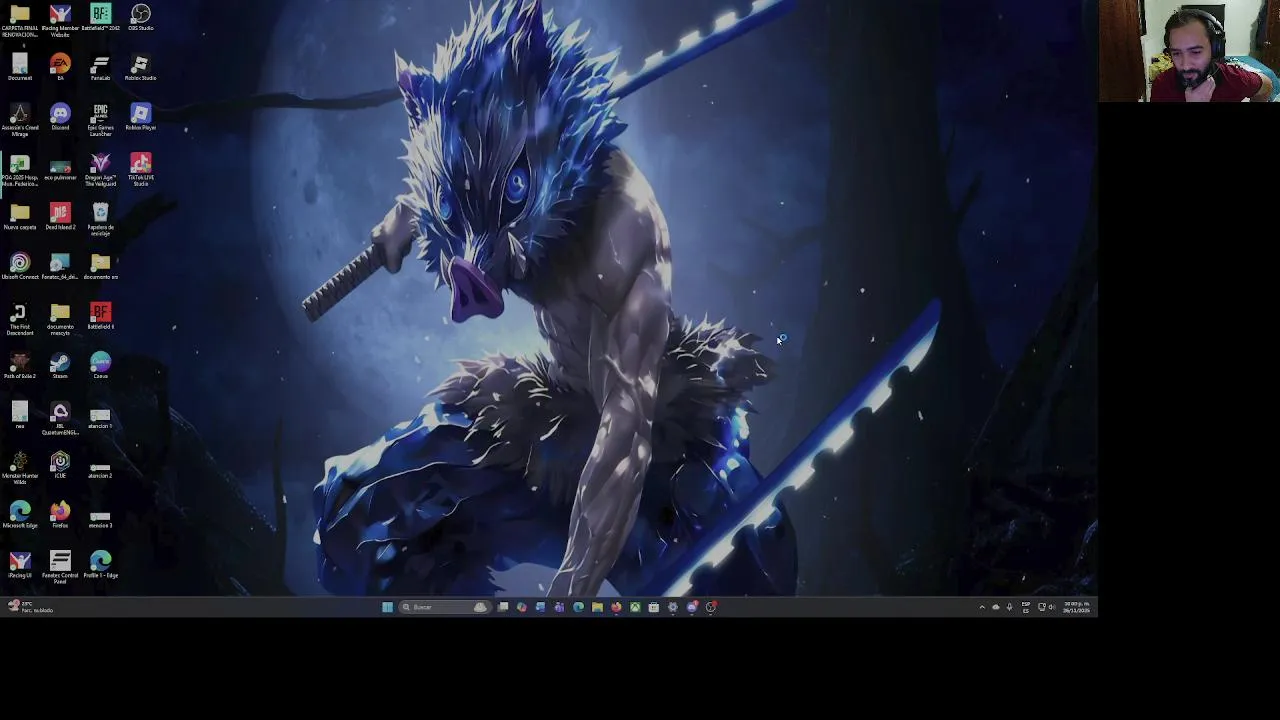Launch Firefox from the desktop
The width and height of the screenshot is (1280, 720).
coord(60,516)
